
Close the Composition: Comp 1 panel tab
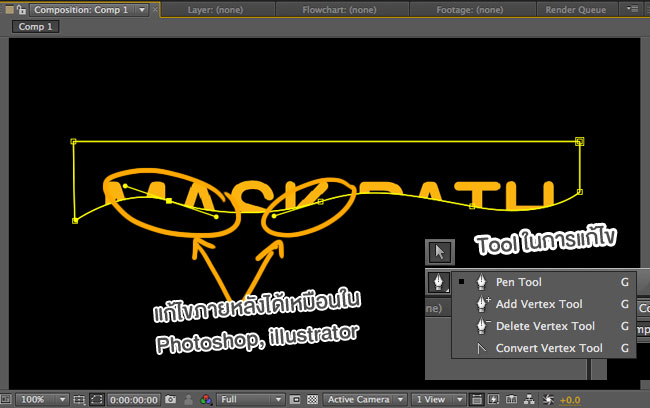click(155, 9)
